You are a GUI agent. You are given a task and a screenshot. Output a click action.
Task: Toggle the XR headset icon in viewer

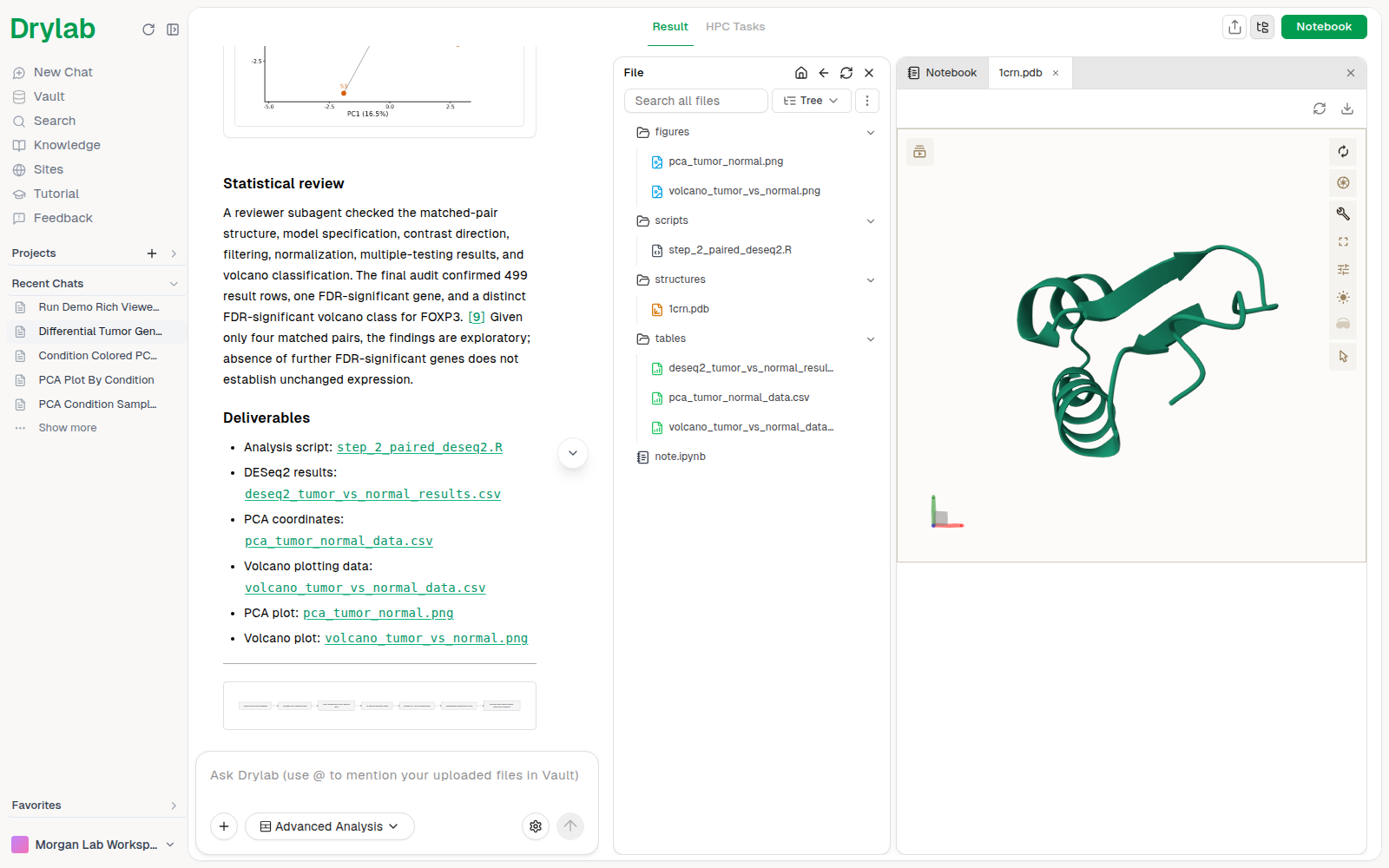1343,324
